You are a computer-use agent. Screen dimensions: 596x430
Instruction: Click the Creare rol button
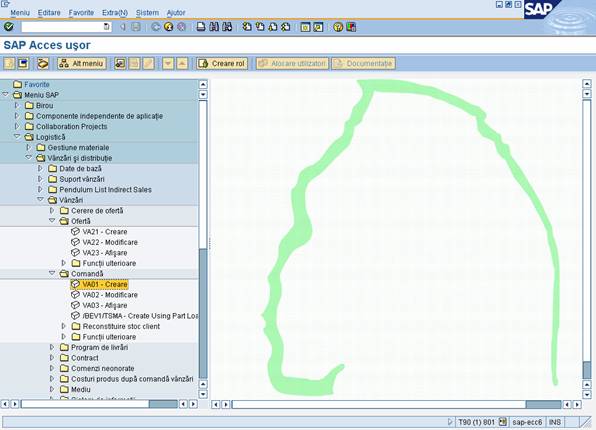click(x=222, y=63)
